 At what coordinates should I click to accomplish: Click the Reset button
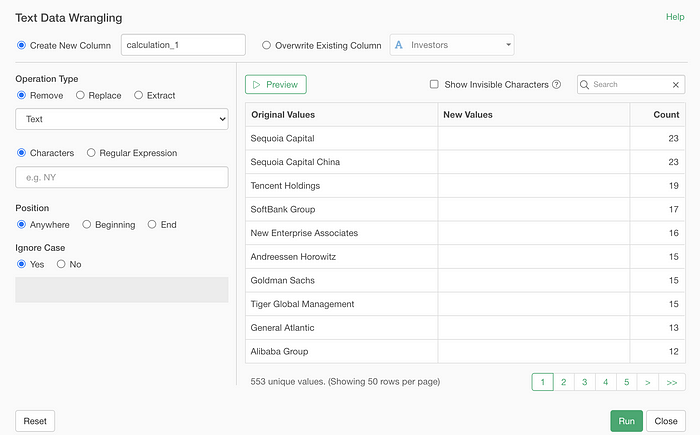(x=35, y=421)
